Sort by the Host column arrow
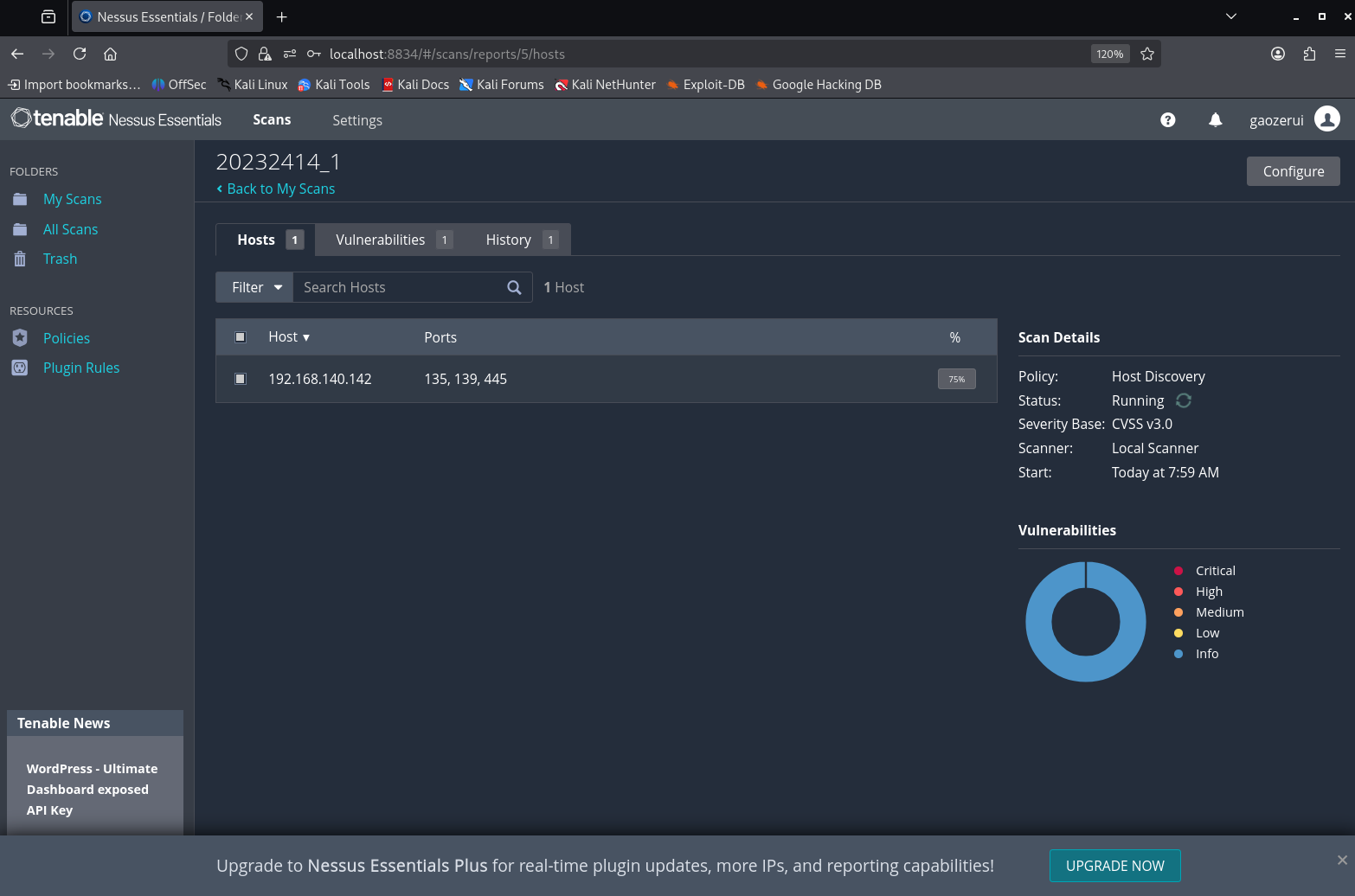Viewport: 1355px width, 896px height. click(x=306, y=337)
